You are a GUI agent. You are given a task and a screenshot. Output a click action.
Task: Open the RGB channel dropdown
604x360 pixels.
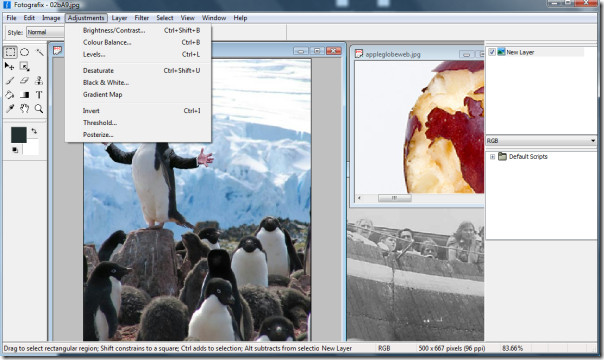[x=541, y=141]
